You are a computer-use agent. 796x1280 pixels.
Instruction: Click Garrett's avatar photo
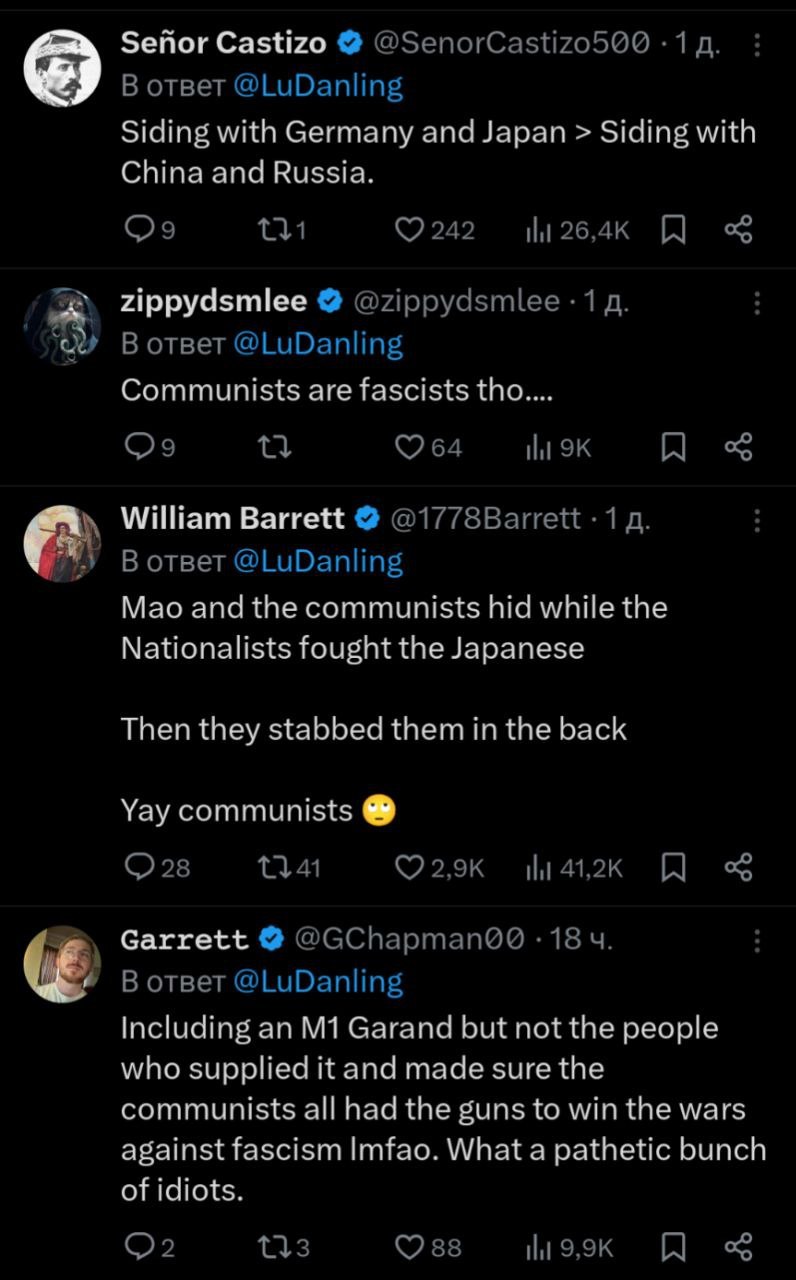click(x=62, y=964)
